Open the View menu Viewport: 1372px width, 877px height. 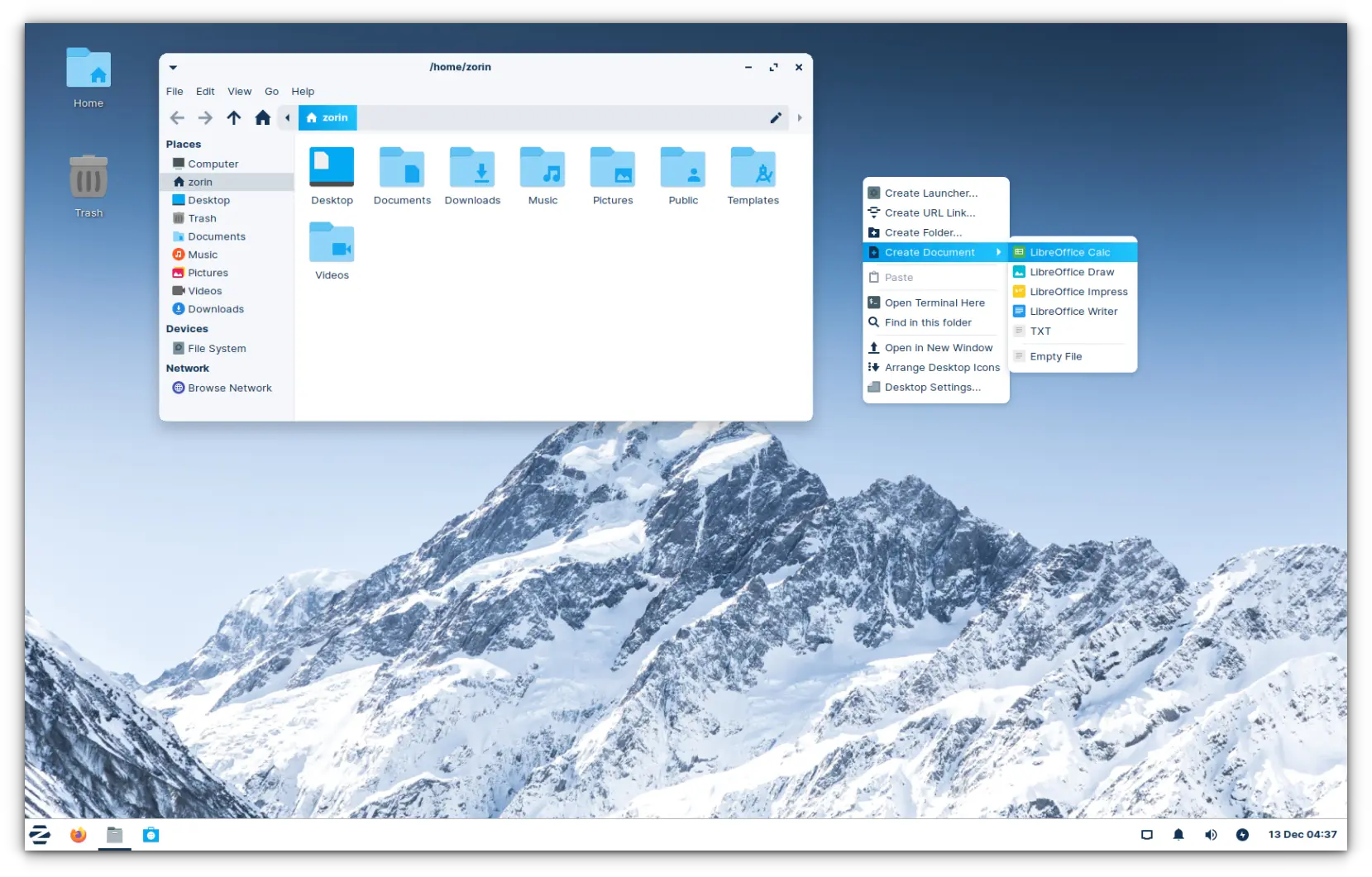[240, 92]
